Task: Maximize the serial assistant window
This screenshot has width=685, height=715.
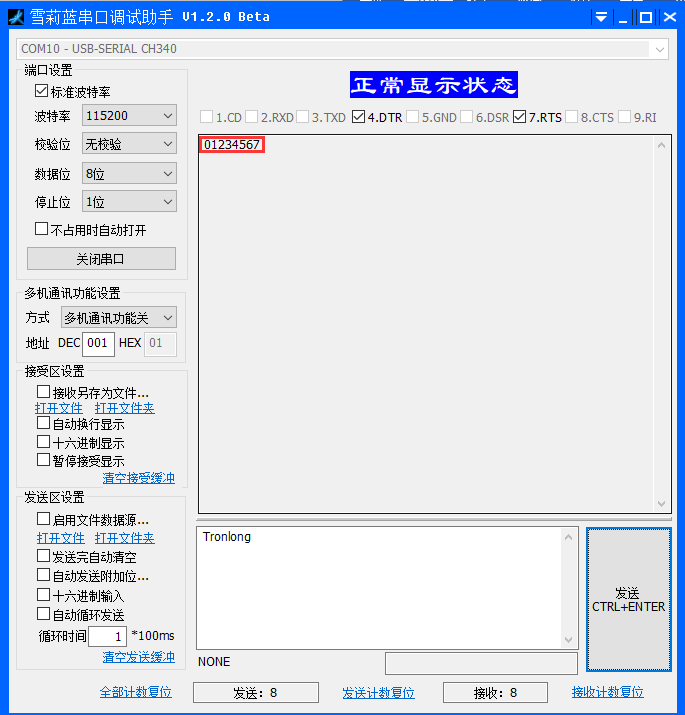Action: [646, 17]
